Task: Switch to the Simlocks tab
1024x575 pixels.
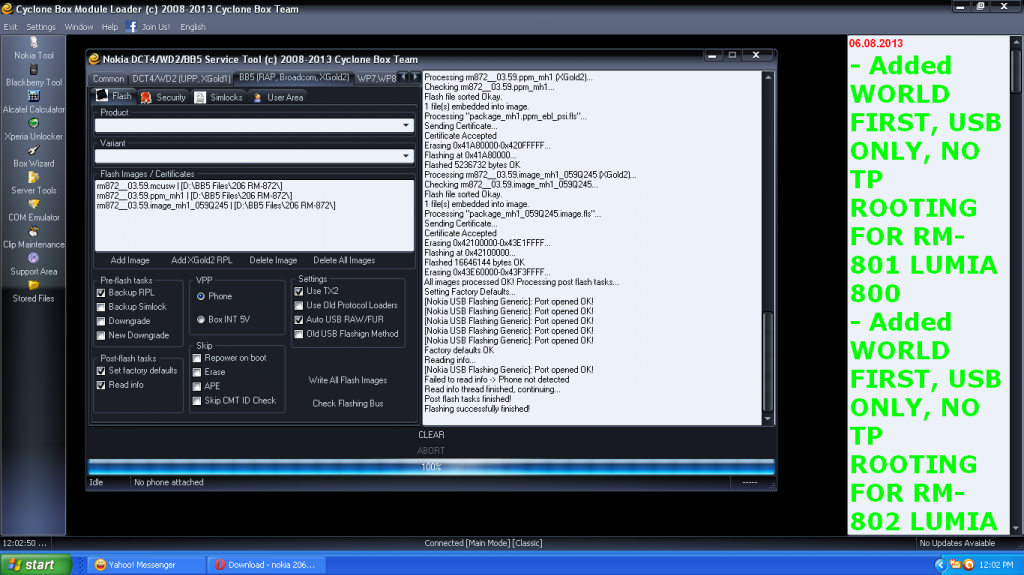Action: point(219,98)
